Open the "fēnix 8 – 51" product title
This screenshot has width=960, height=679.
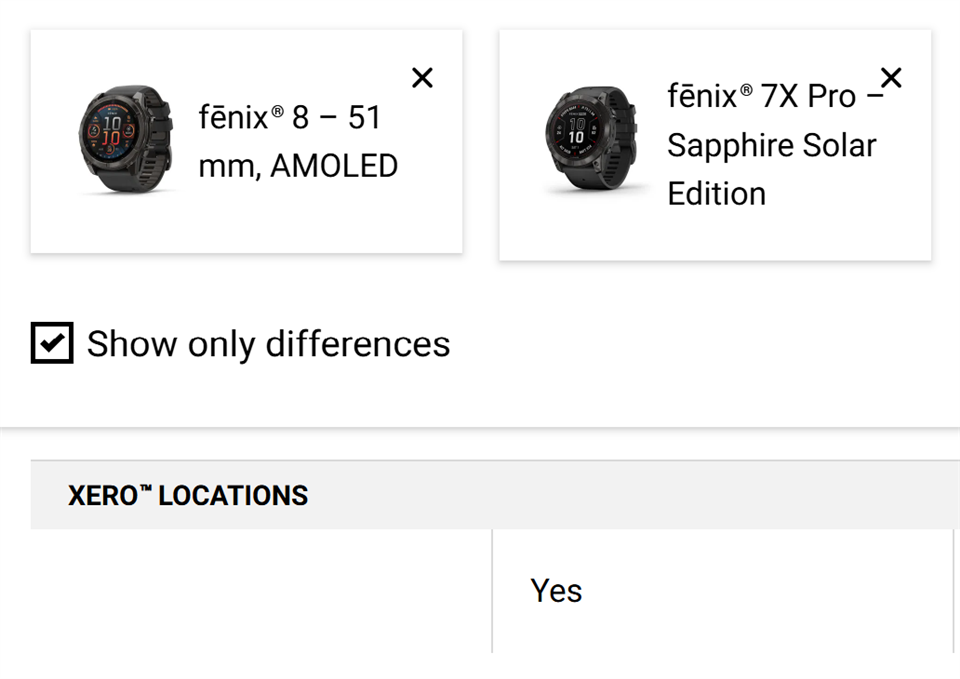(x=290, y=118)
